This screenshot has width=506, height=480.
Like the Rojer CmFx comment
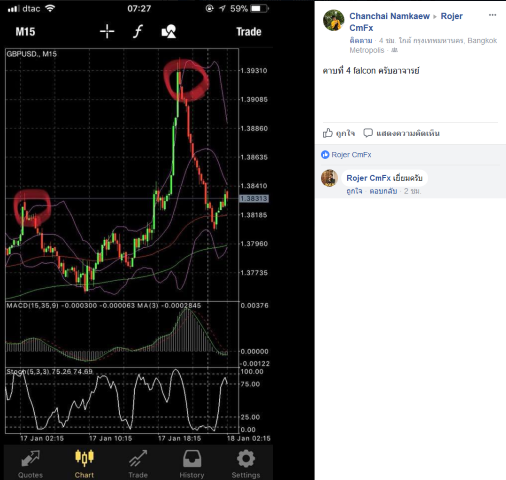[354, 191]
